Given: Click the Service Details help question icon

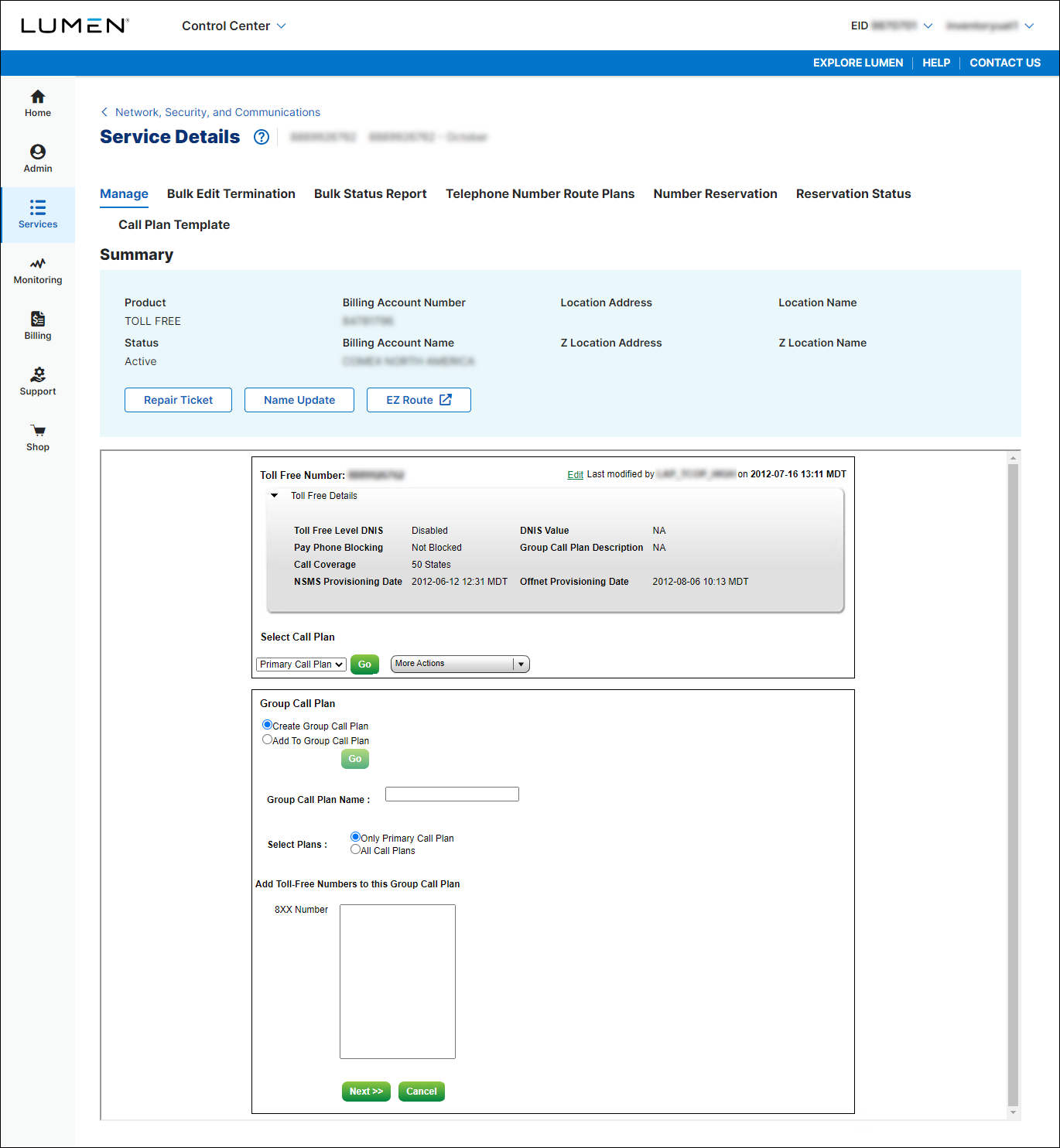Looking at the screenshot, I should click(262, 137).
